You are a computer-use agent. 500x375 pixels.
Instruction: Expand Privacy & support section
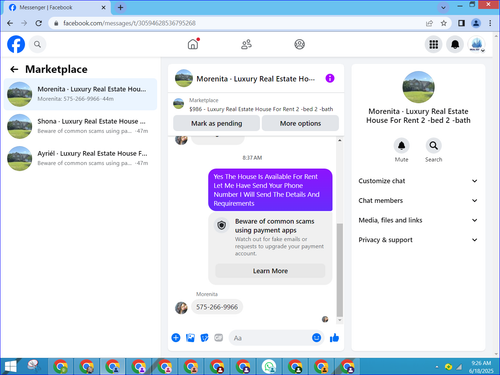click(418, 240)
